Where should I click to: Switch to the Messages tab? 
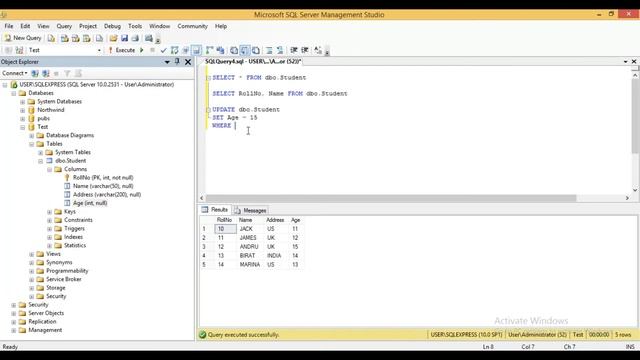(x=250, y=211)
